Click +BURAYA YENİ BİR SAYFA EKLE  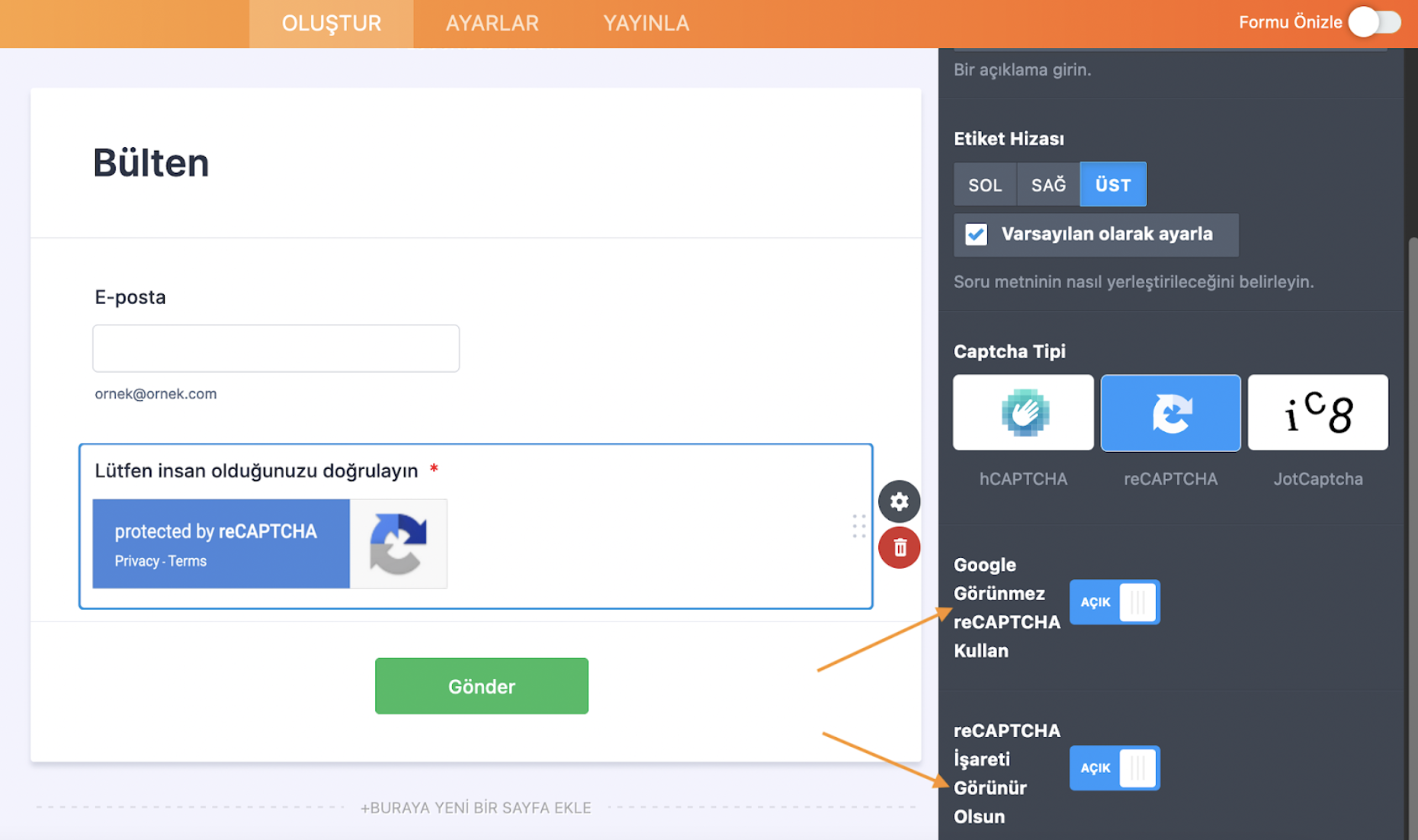[476, 807]
